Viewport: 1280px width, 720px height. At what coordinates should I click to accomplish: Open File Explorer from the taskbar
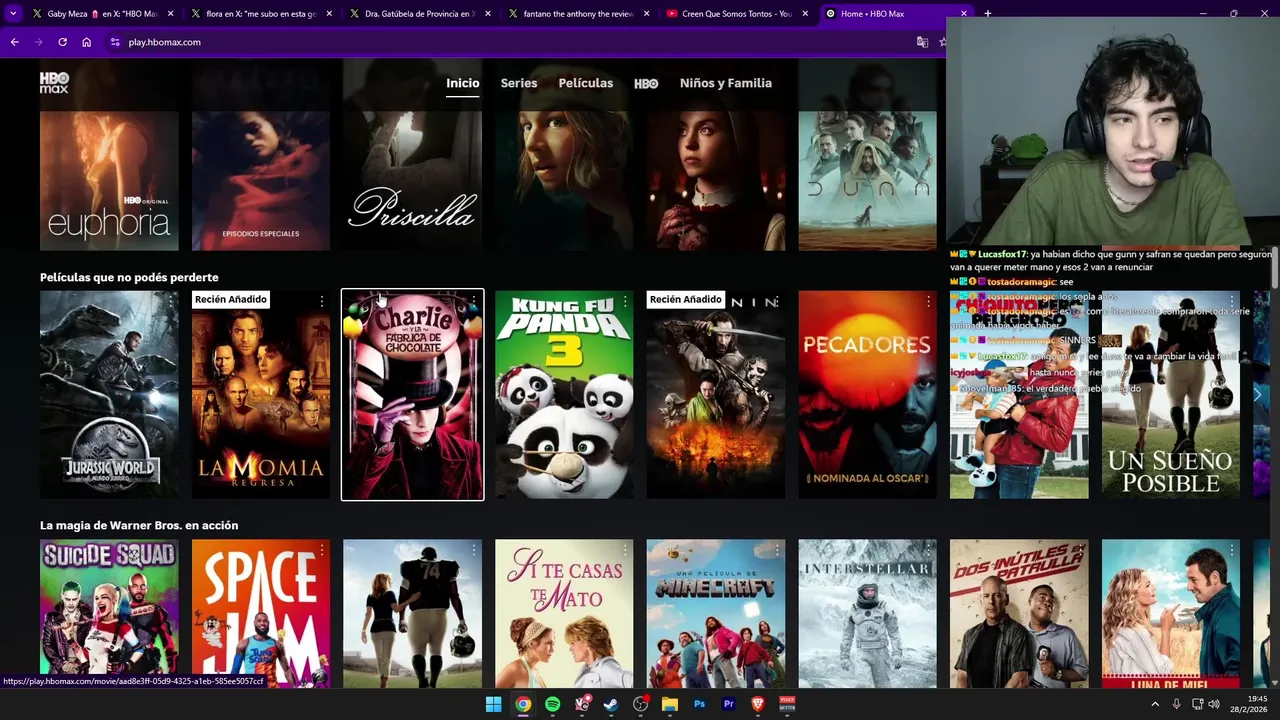pos(670,704)
